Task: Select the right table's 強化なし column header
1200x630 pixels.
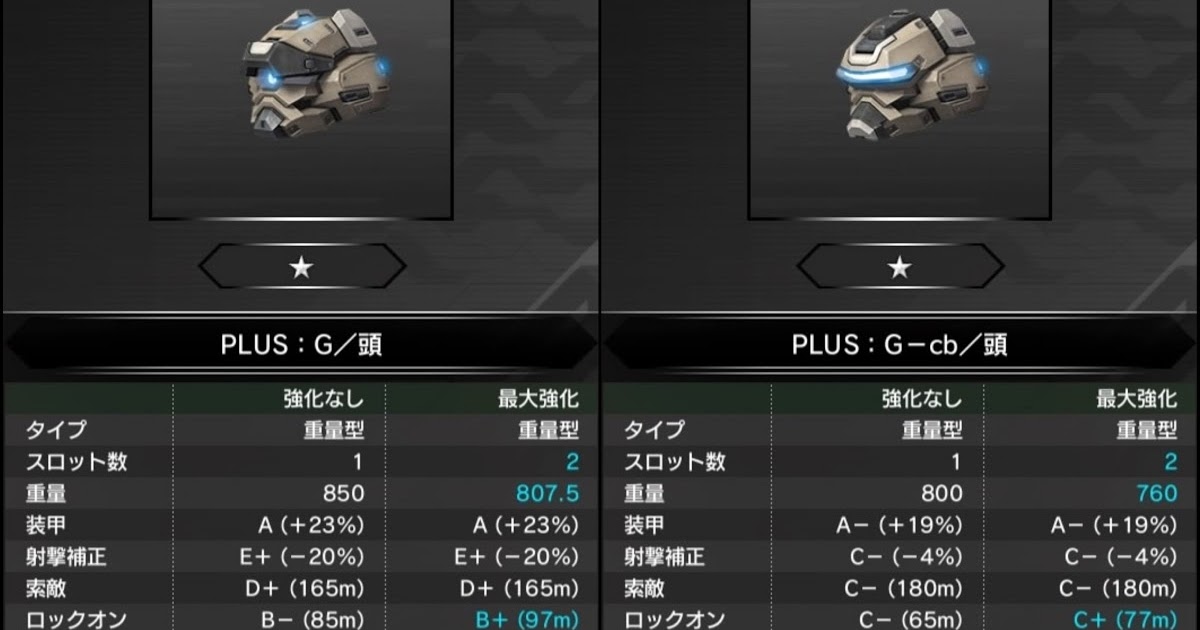Action: 922,399
